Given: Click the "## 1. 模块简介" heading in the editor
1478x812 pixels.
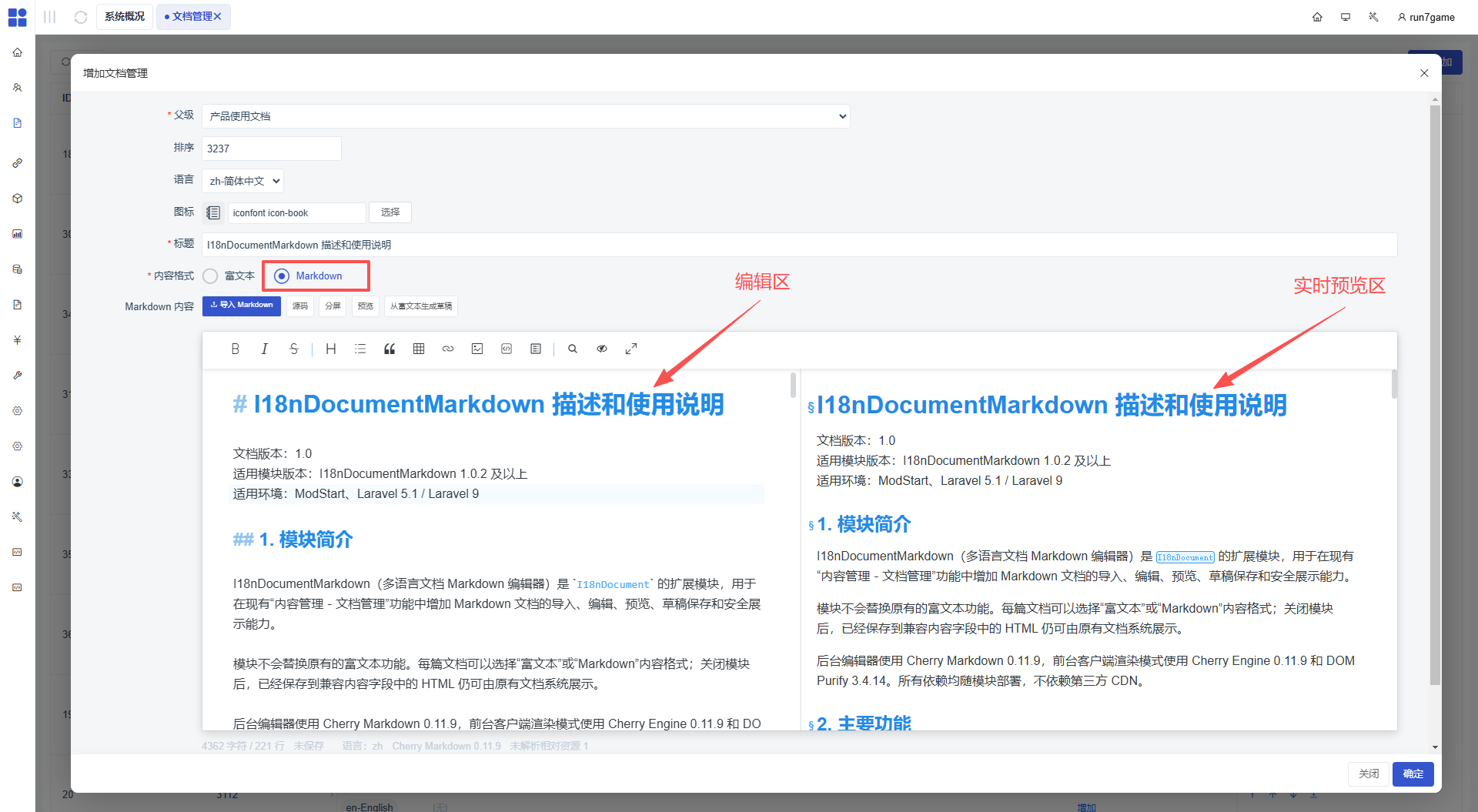Looking at the screenshot, I should click(293, 540).
